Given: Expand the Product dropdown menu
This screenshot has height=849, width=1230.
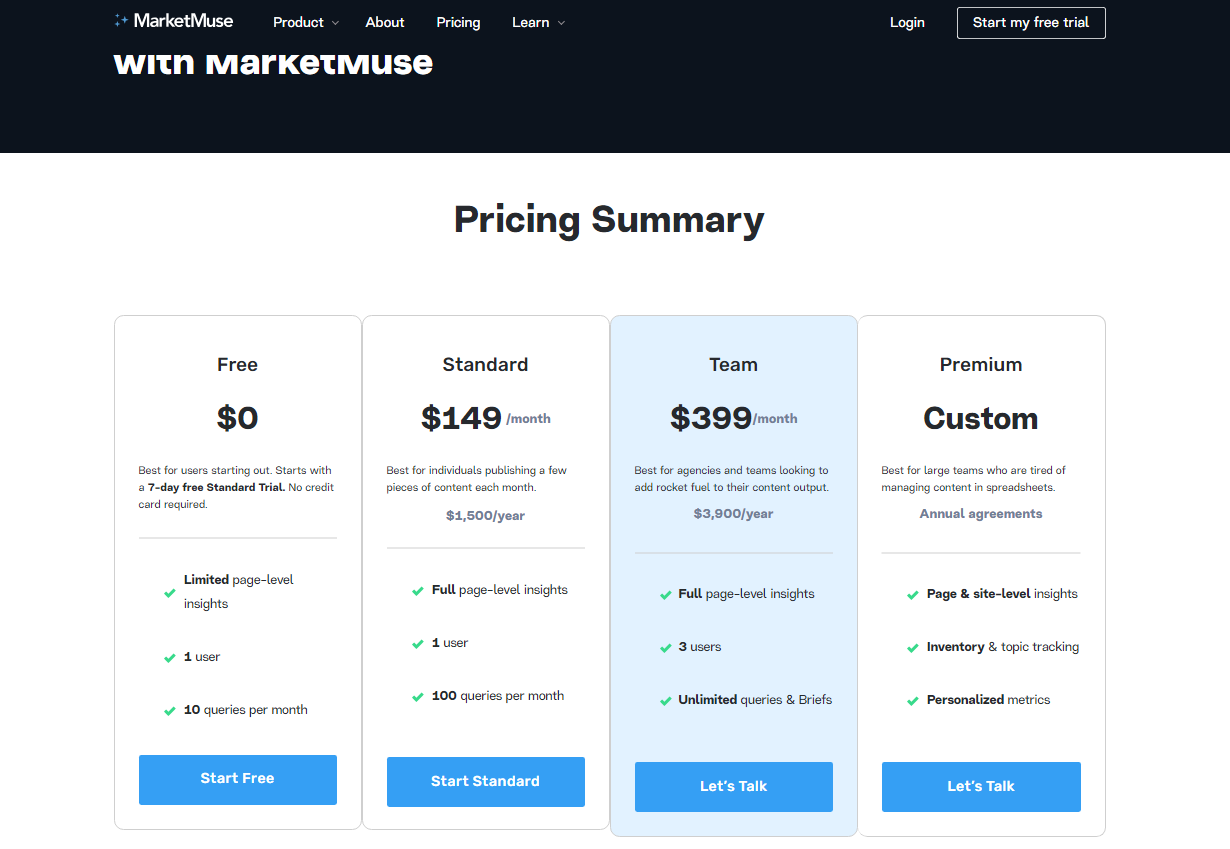Looking at the screenshot, I should pyautogui.click(x=298, y=22).
